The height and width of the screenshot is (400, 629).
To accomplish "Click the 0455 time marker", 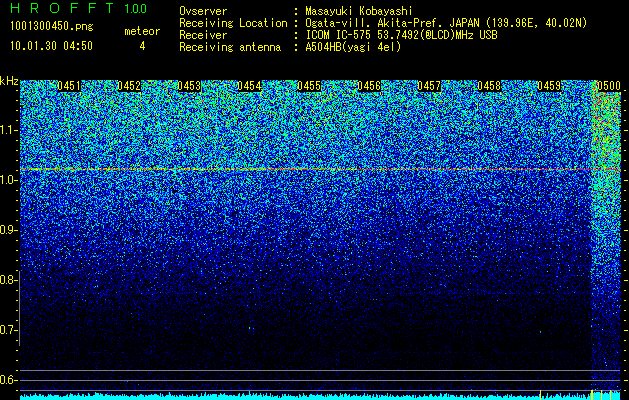I will (x=309, y=86).
